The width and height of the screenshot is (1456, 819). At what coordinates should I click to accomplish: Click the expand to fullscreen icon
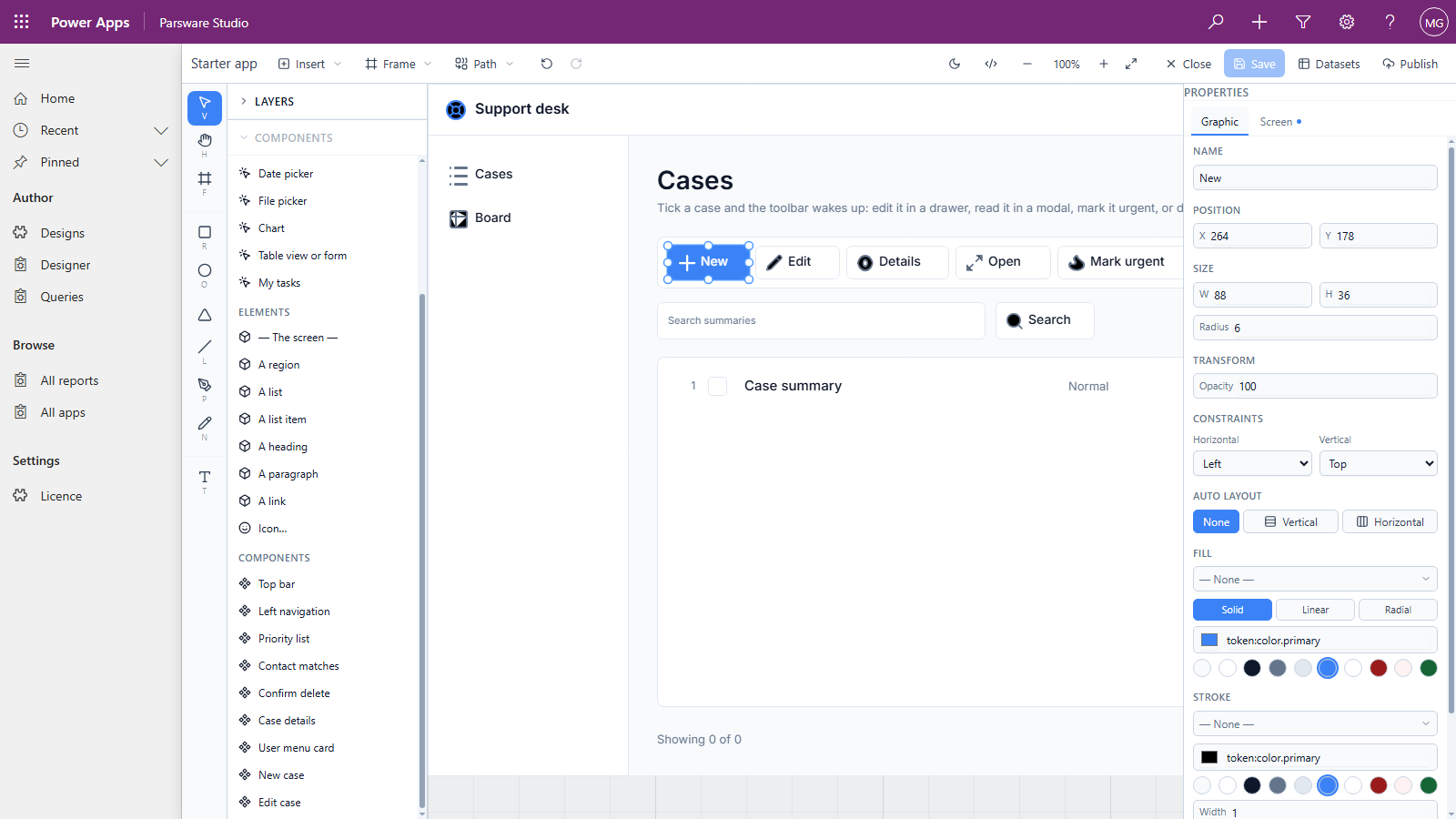click(x=1131, y=64)
